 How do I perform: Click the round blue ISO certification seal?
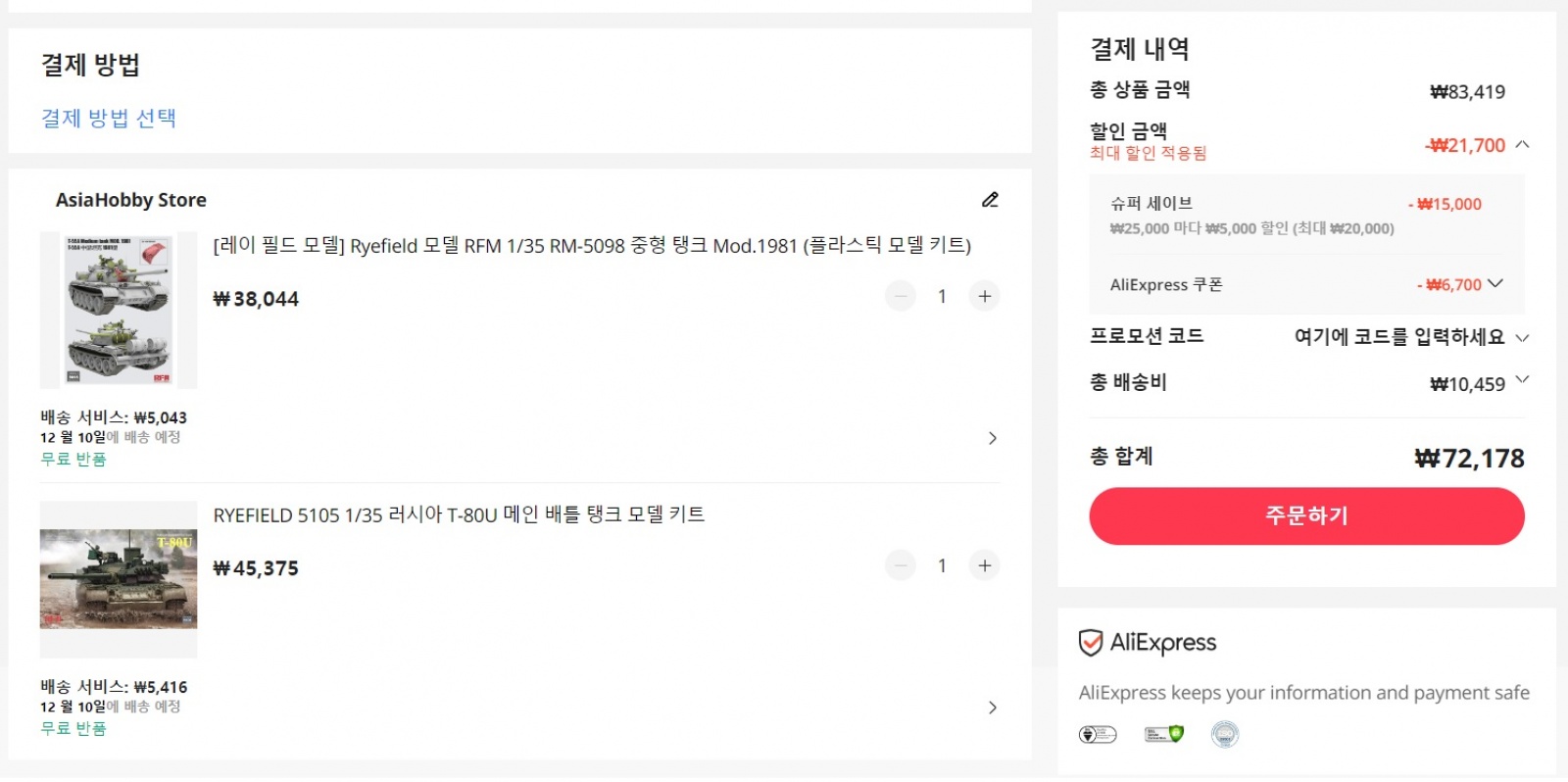(1224, 734)
